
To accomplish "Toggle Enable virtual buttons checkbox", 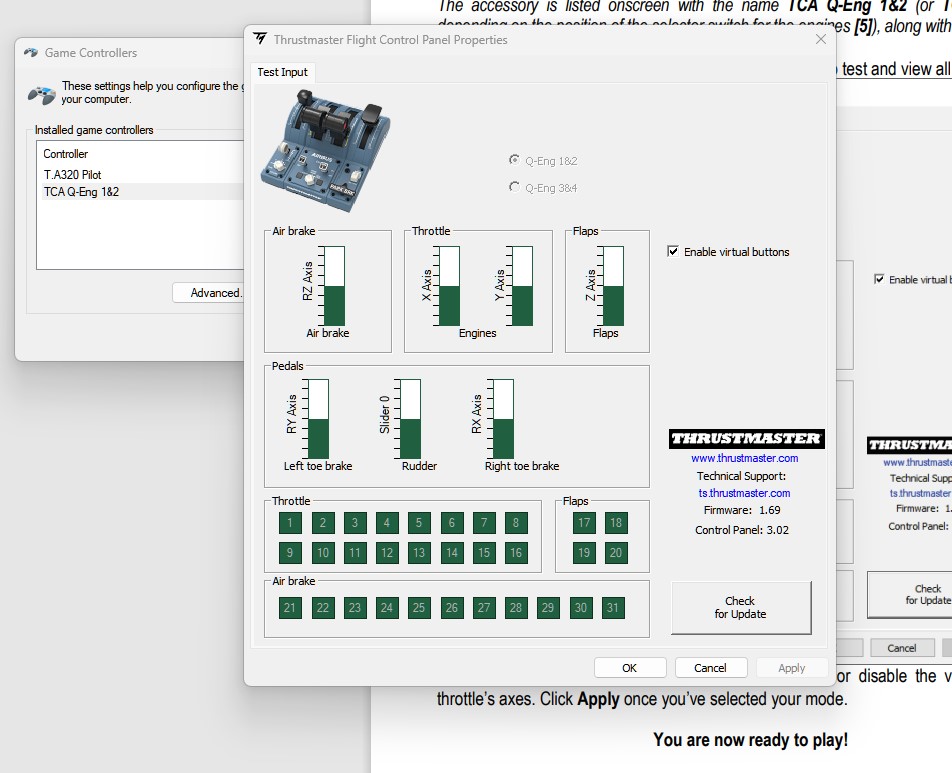I will [673, 252].
